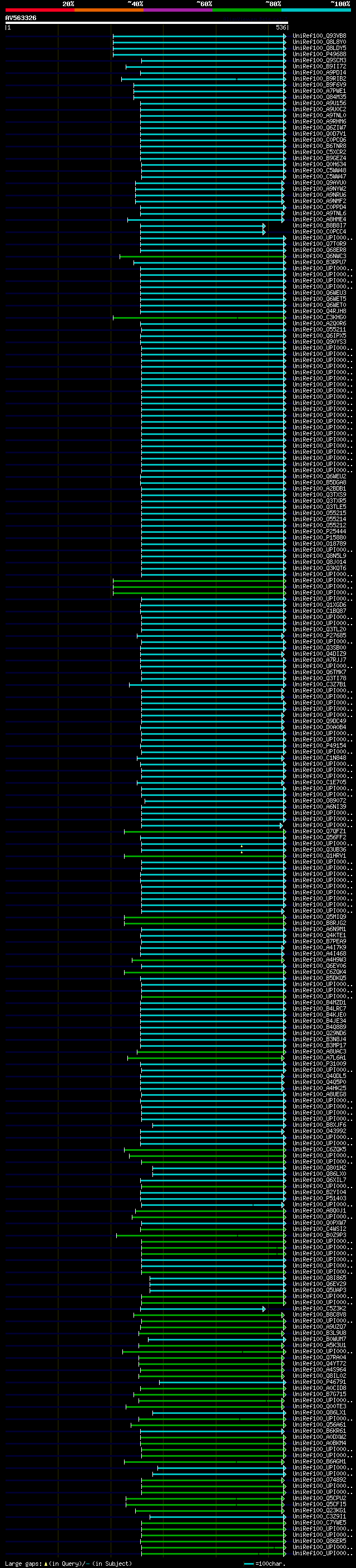Click label UniRef100_Q29ND6
Screen dimensions: 356x1568
[319, 1033]
